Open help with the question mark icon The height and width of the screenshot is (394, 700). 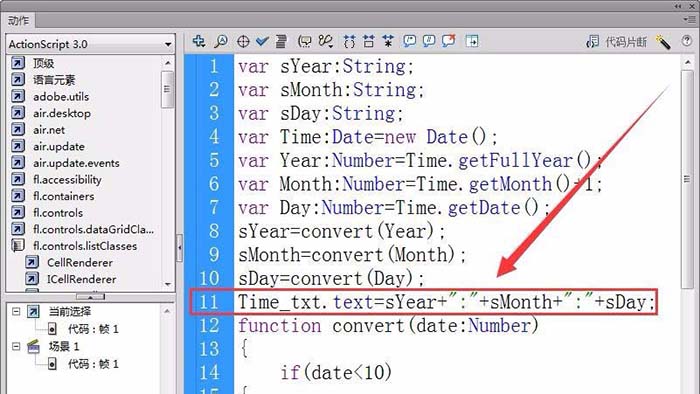pos(687,41)
